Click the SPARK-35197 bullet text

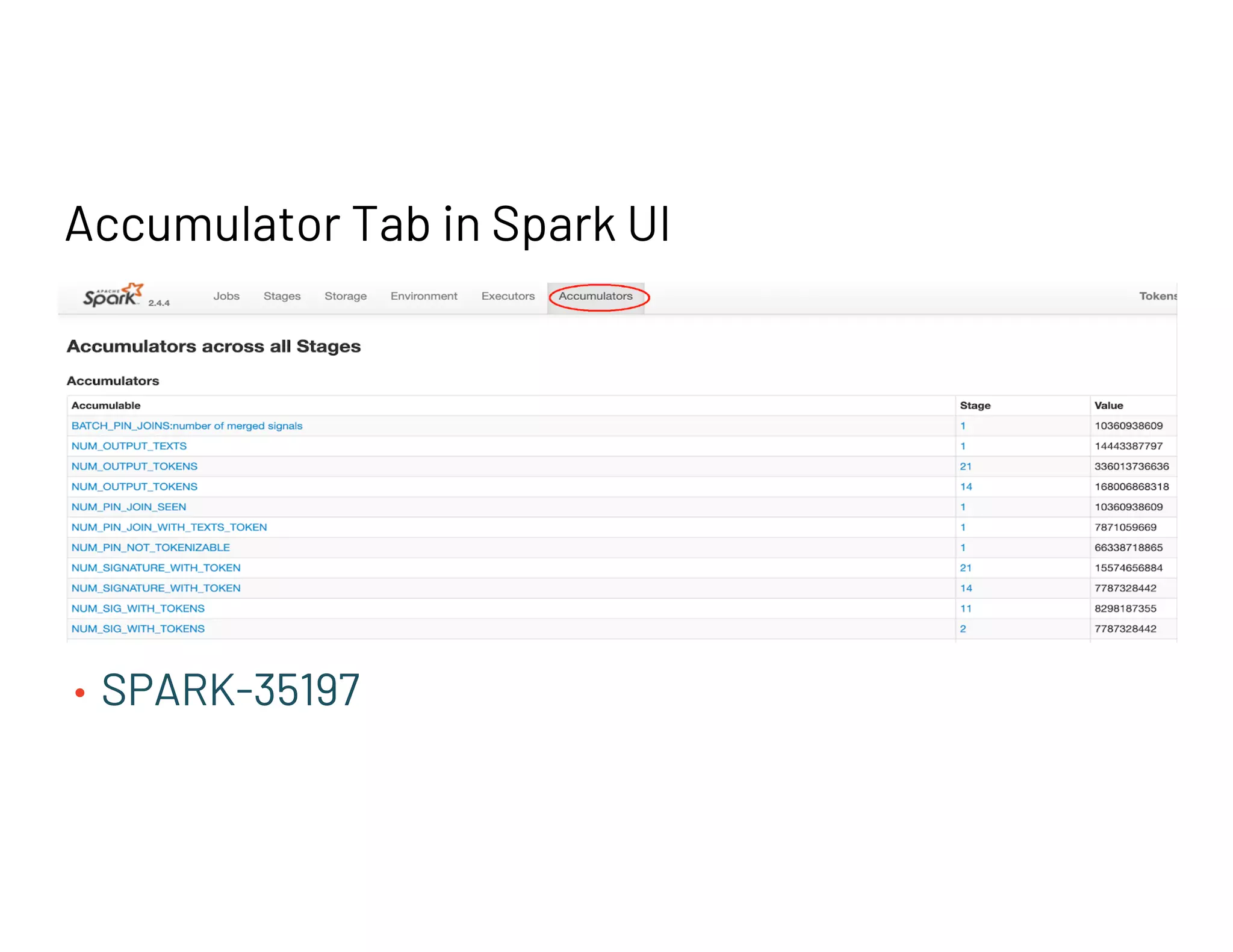231,690
